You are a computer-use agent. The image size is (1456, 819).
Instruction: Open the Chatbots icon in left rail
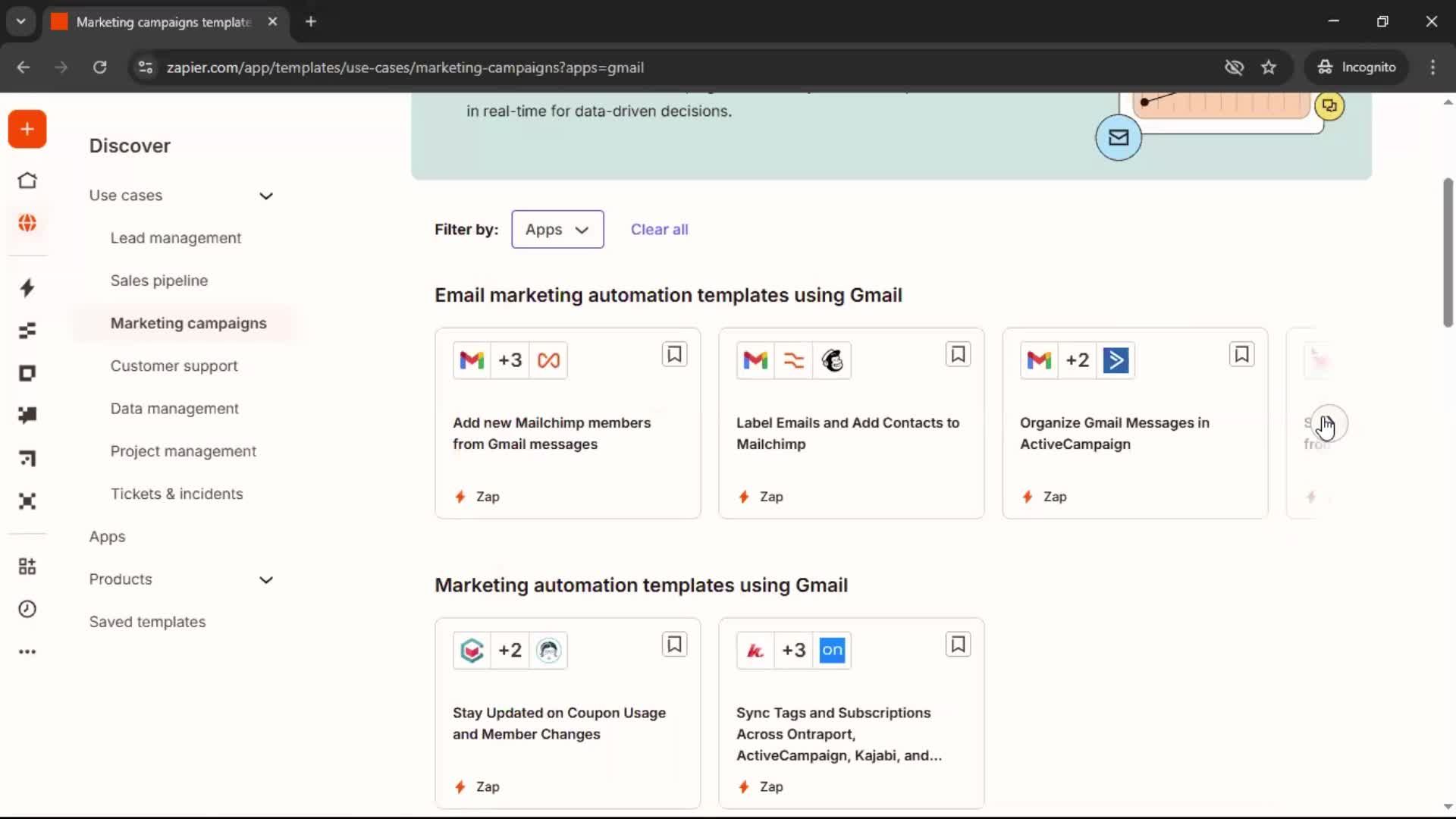click(x=27, y=416)
